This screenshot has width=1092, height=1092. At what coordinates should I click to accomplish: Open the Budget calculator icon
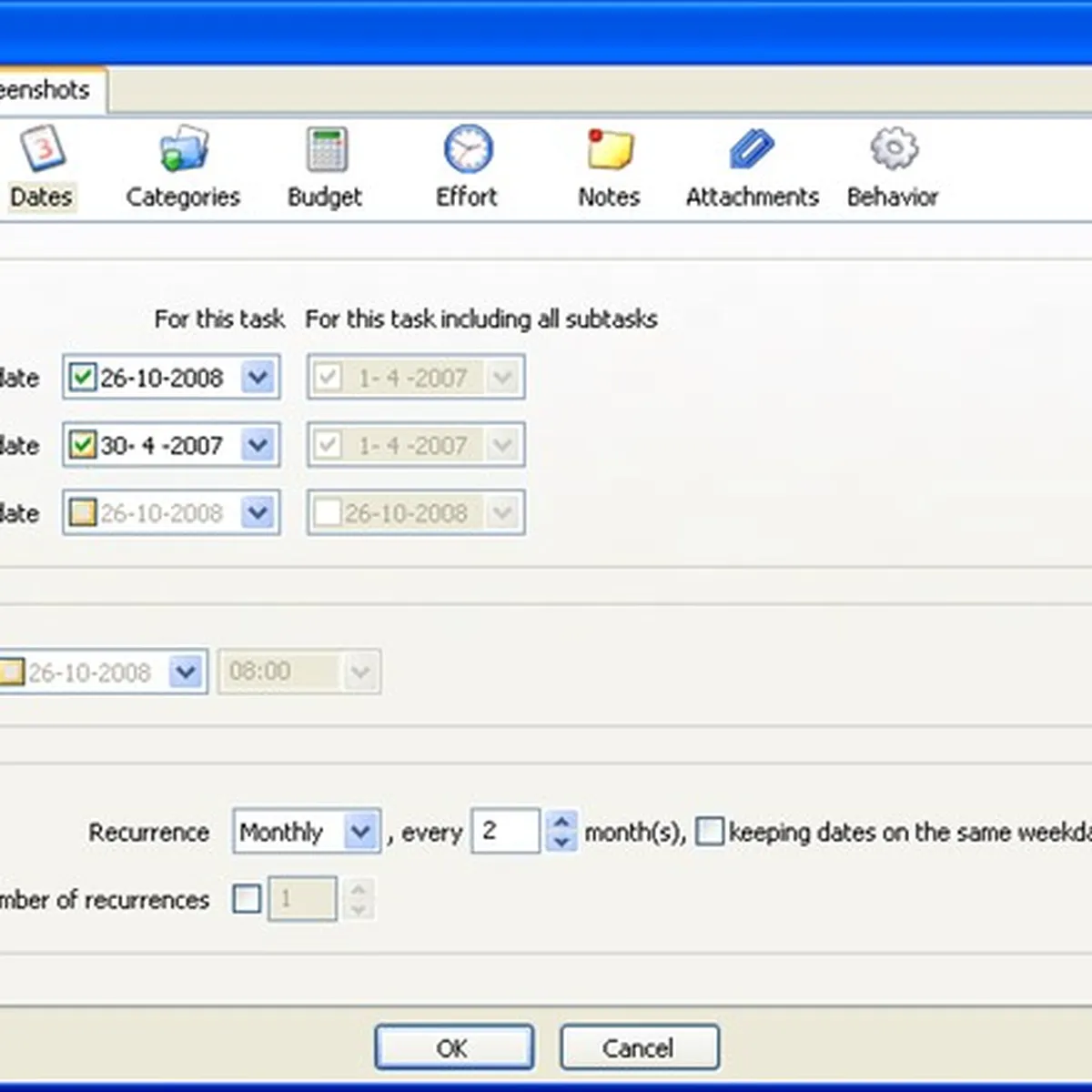pyautogui.click(x=327, y=149)
